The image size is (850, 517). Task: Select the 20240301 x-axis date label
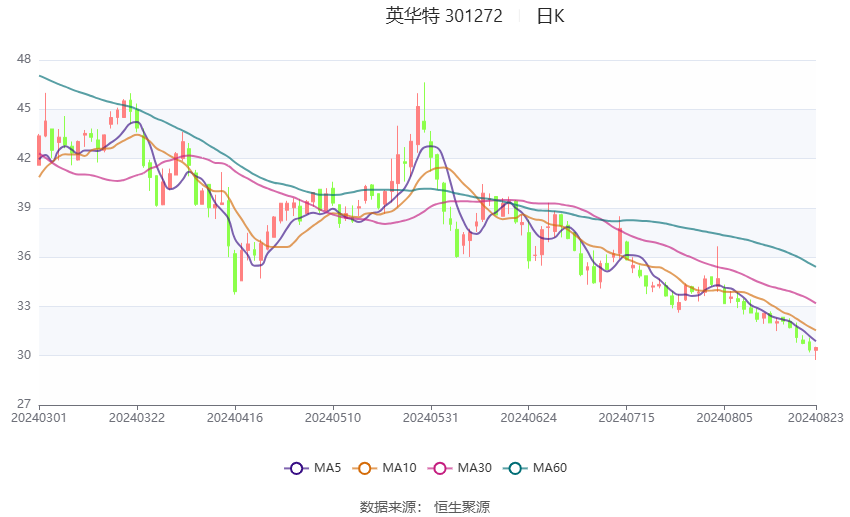(x=39, y=418)
